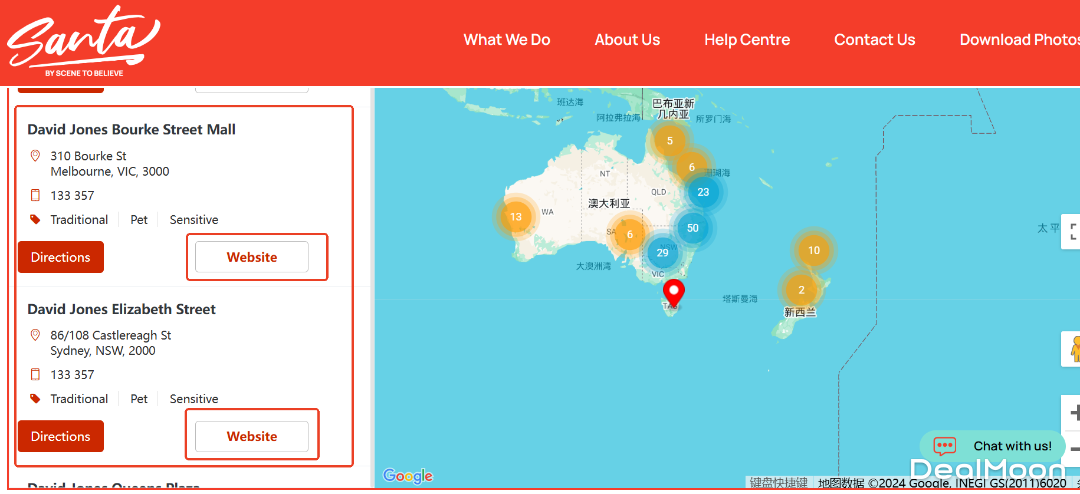
Task: Expand the blue 29 cluster marker
Action: tap(662, 253)
